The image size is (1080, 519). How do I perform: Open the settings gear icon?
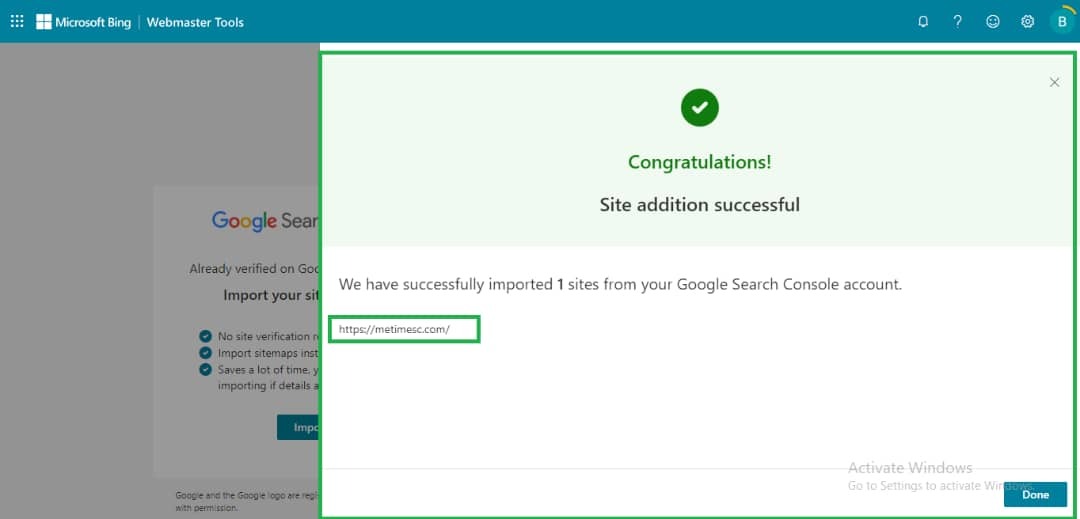(1027, 21)
